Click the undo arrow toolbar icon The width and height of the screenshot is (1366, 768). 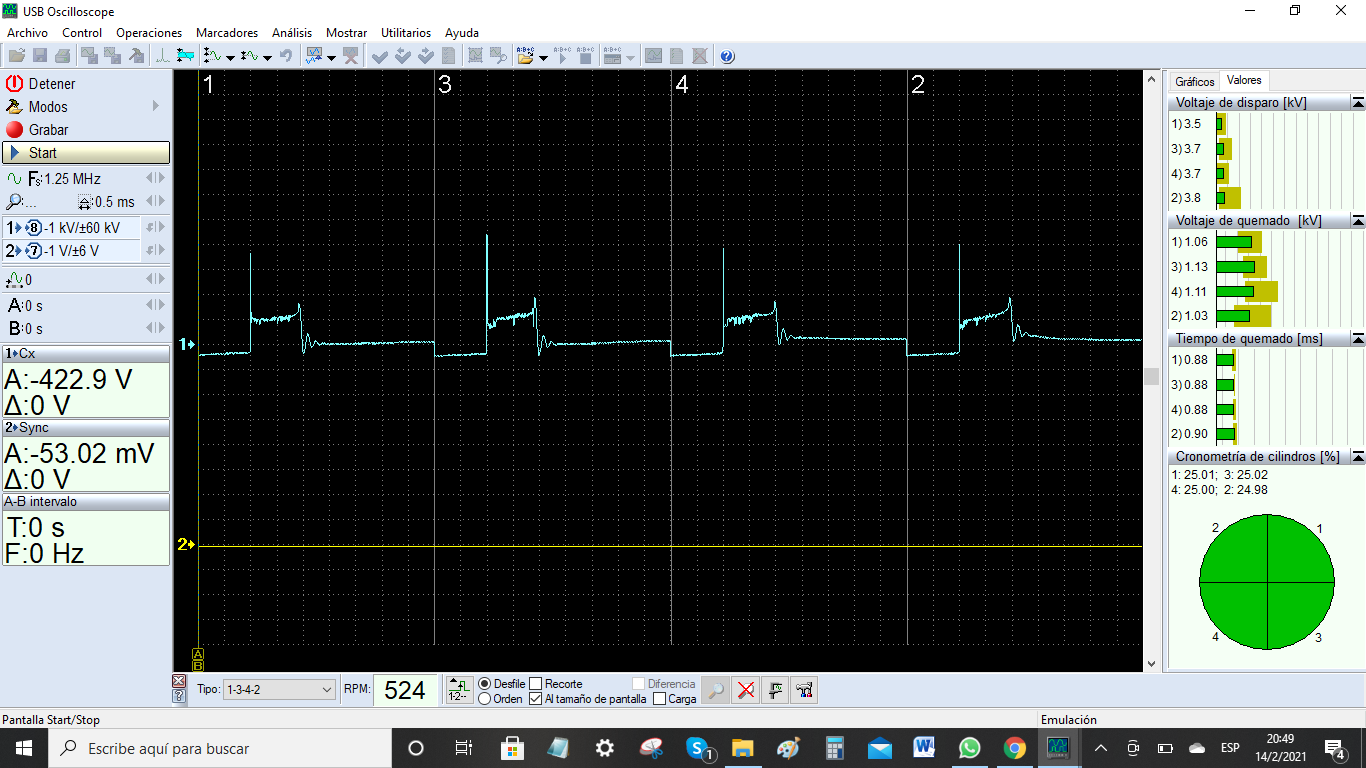click(286, 57)
